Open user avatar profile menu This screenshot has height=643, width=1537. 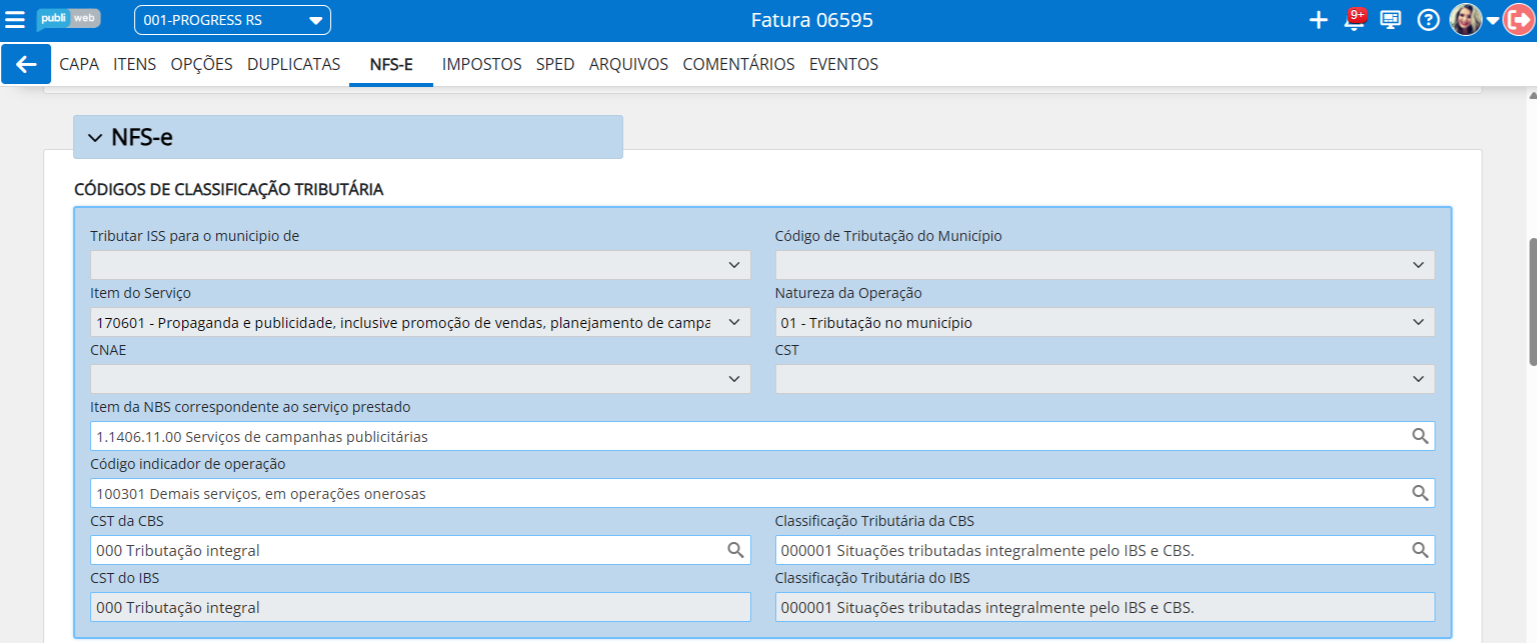[x=1466, y=21]
